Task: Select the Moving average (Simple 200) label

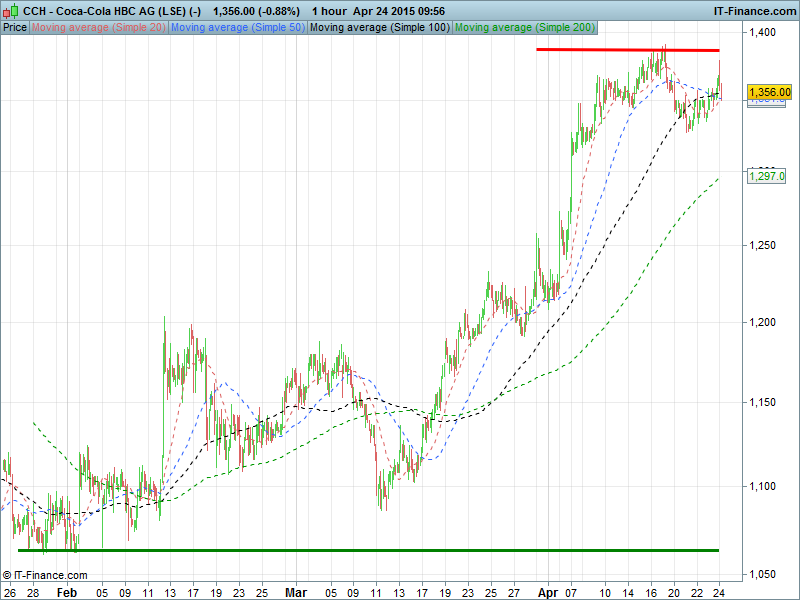Action: point(525,27)
